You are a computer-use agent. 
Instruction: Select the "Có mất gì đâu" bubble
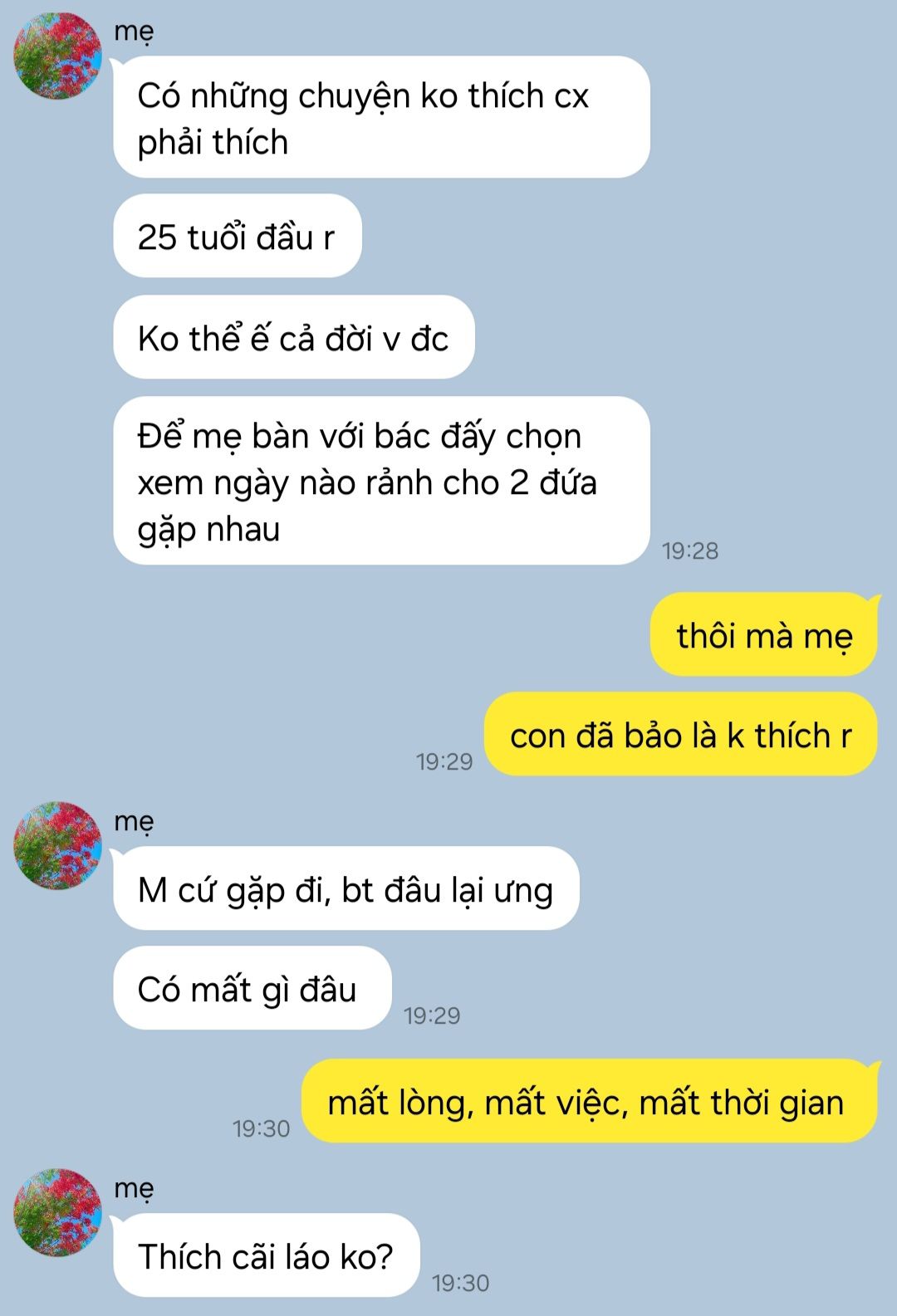(x=252, y=988)
